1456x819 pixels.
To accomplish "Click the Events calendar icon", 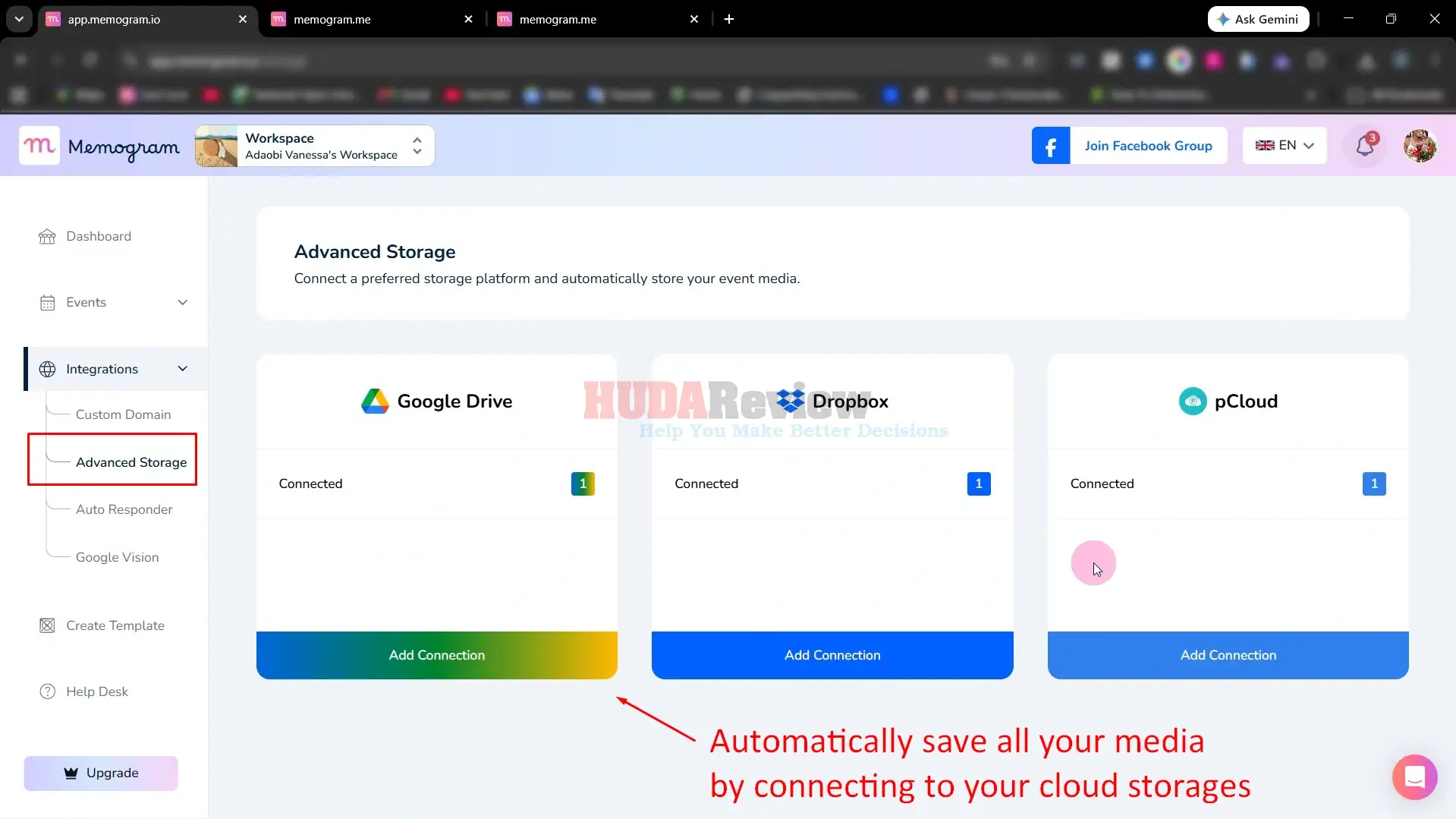I will point(47,303).
